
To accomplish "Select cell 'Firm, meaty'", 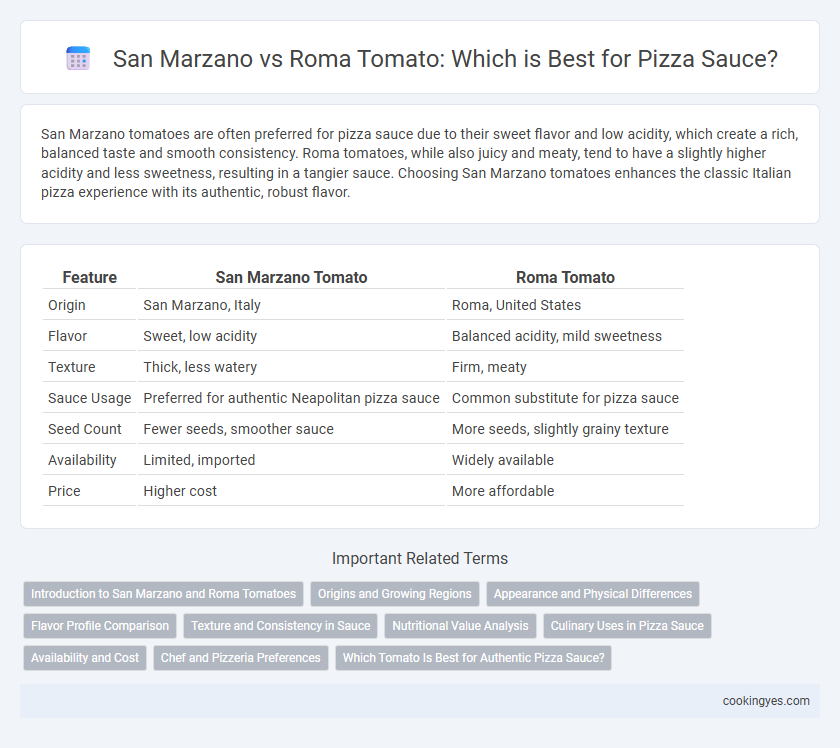I will 565,367.
